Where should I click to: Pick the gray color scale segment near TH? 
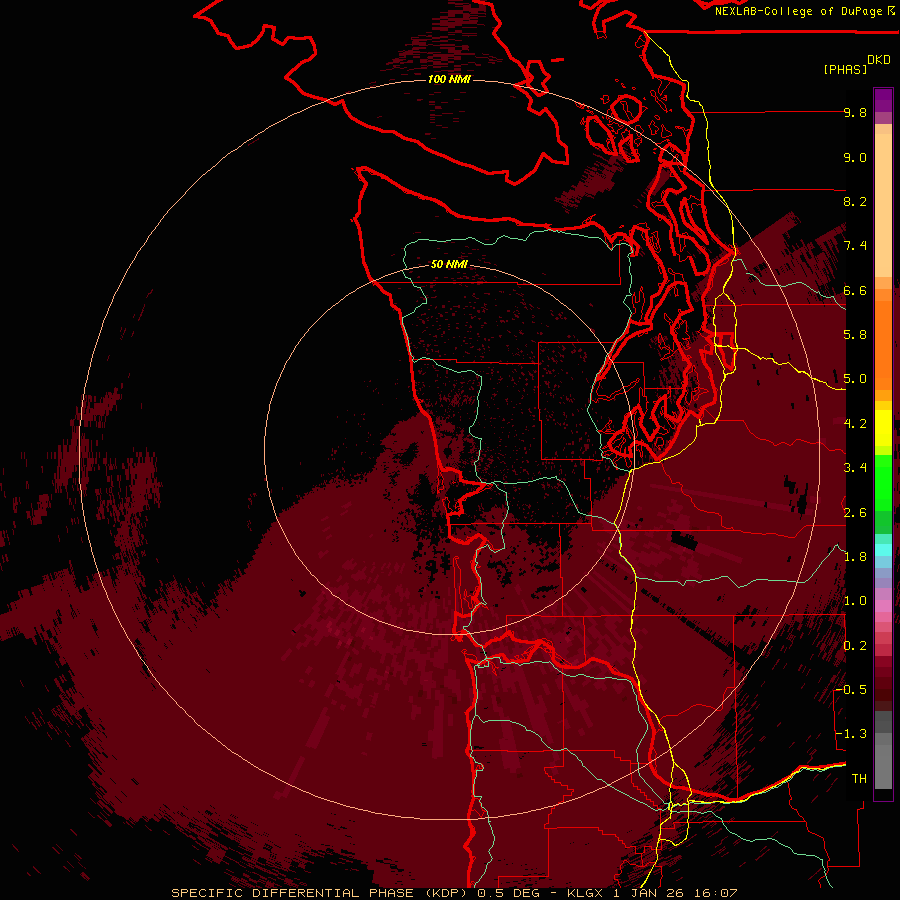883,766
